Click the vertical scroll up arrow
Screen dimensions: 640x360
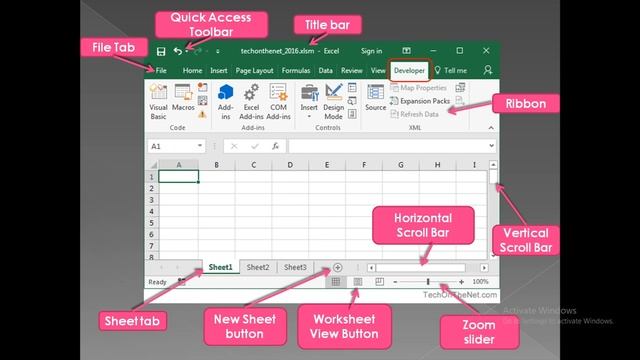(493, 164)
